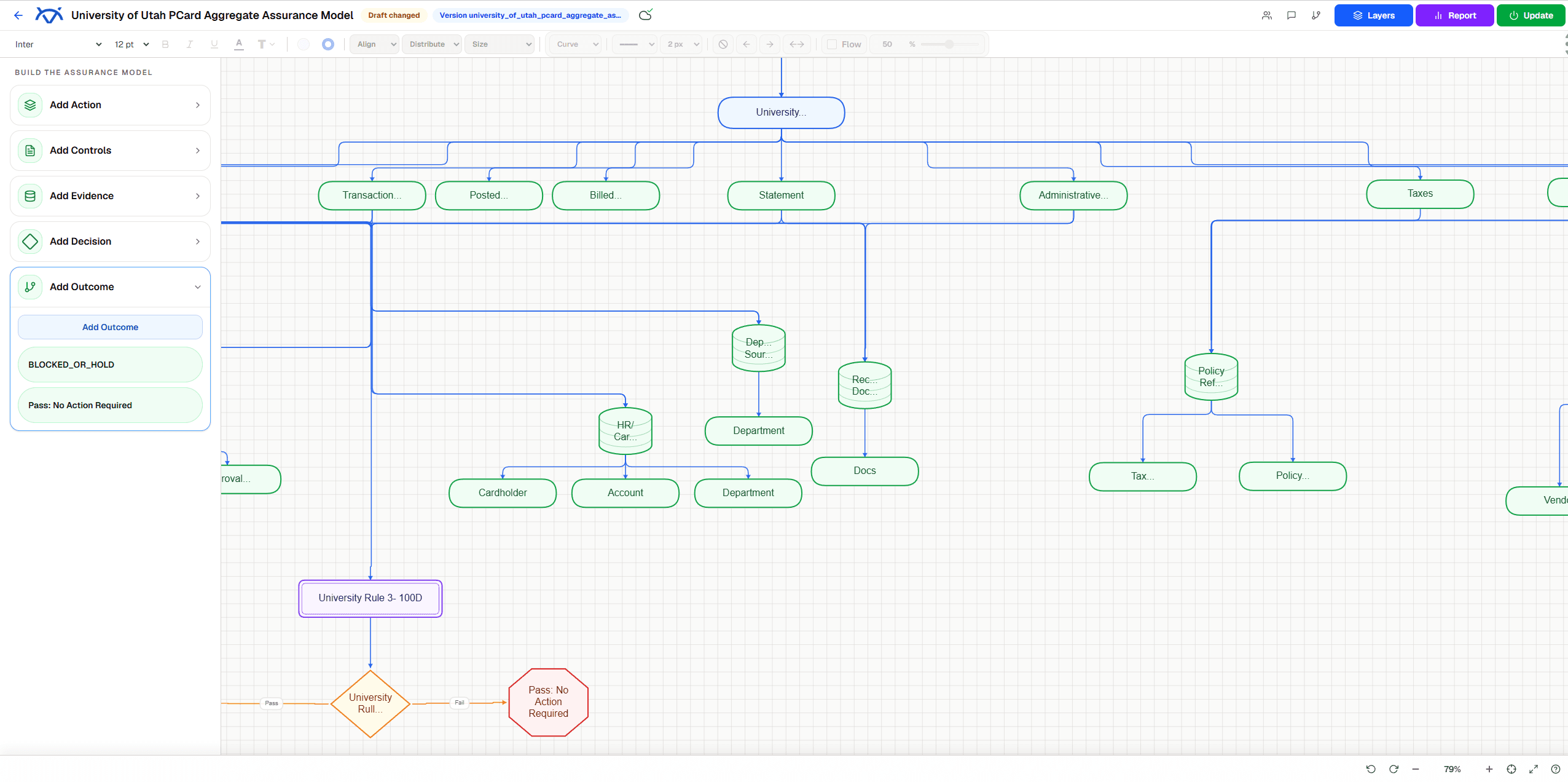Zoom out with the minus icon
The image size is (1568, 782).
[x=1416, y=769]
